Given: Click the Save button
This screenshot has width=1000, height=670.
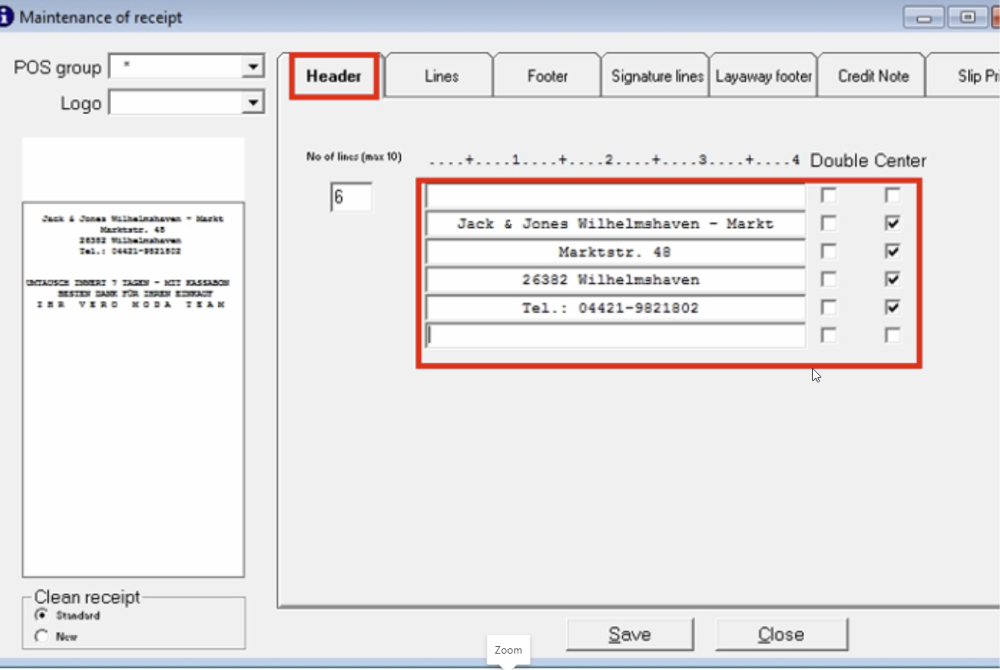Looking at the screenshot, I should click(x=629, y=633).
